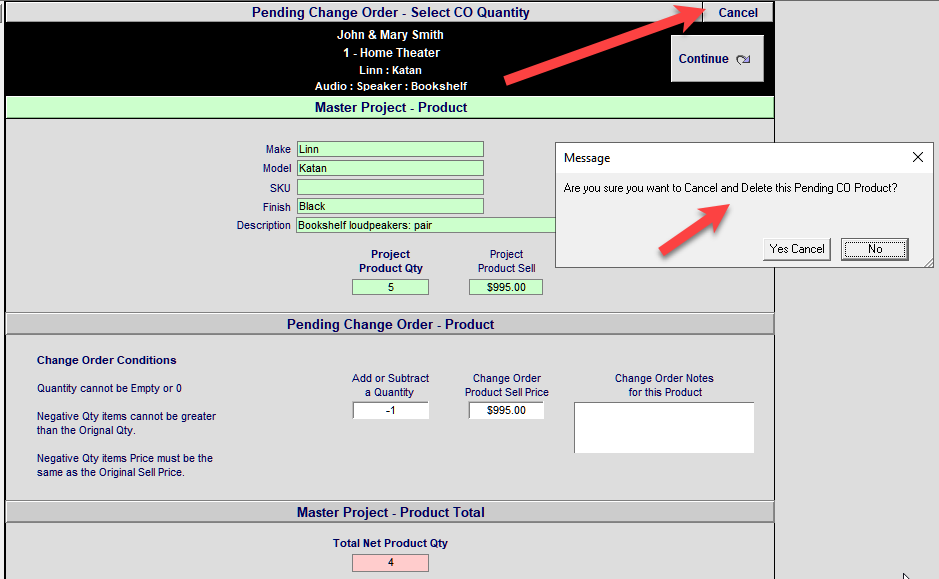Click the Total Net Product Qty value 4
This screenshot has width=939, height=579.
click(390, 563)
